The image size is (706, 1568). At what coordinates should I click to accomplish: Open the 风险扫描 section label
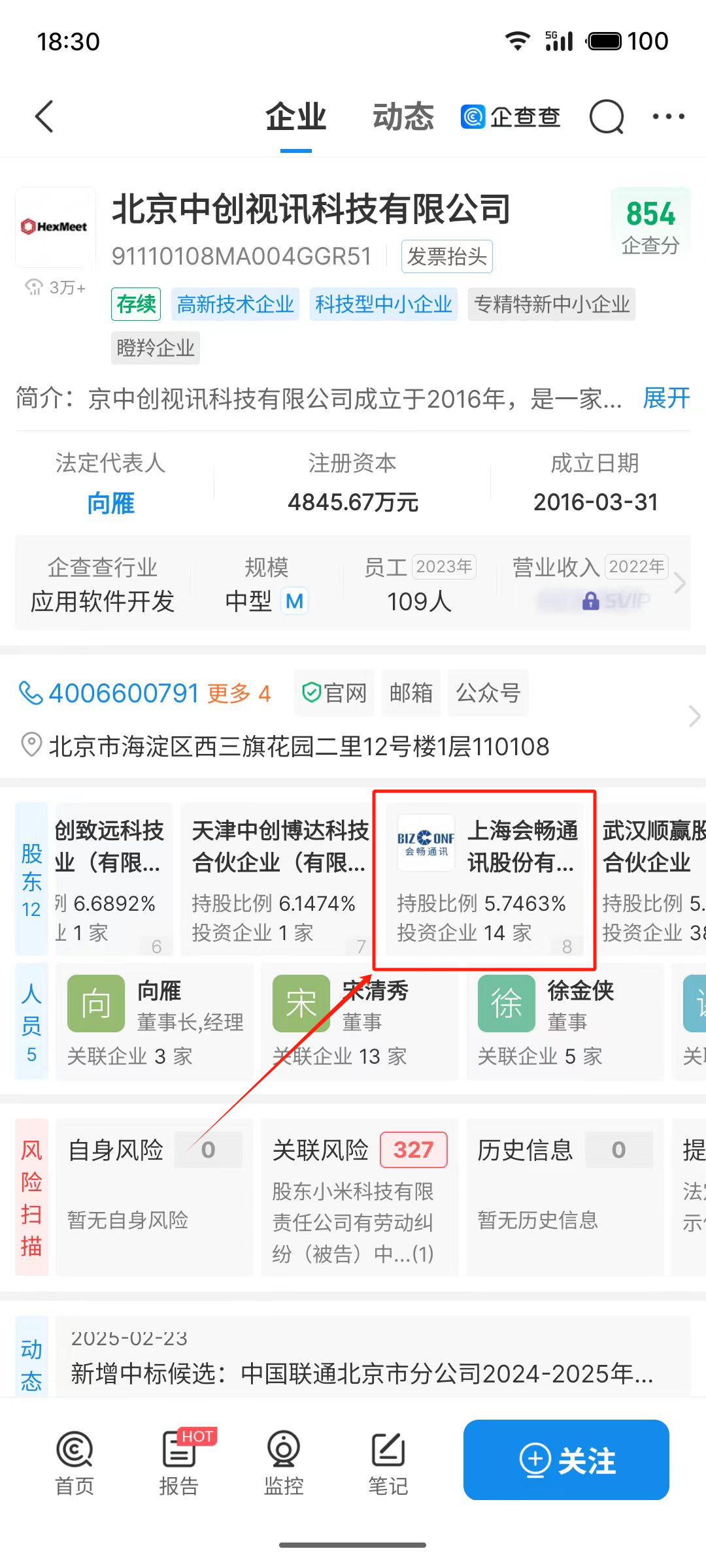pos(31,1197)
